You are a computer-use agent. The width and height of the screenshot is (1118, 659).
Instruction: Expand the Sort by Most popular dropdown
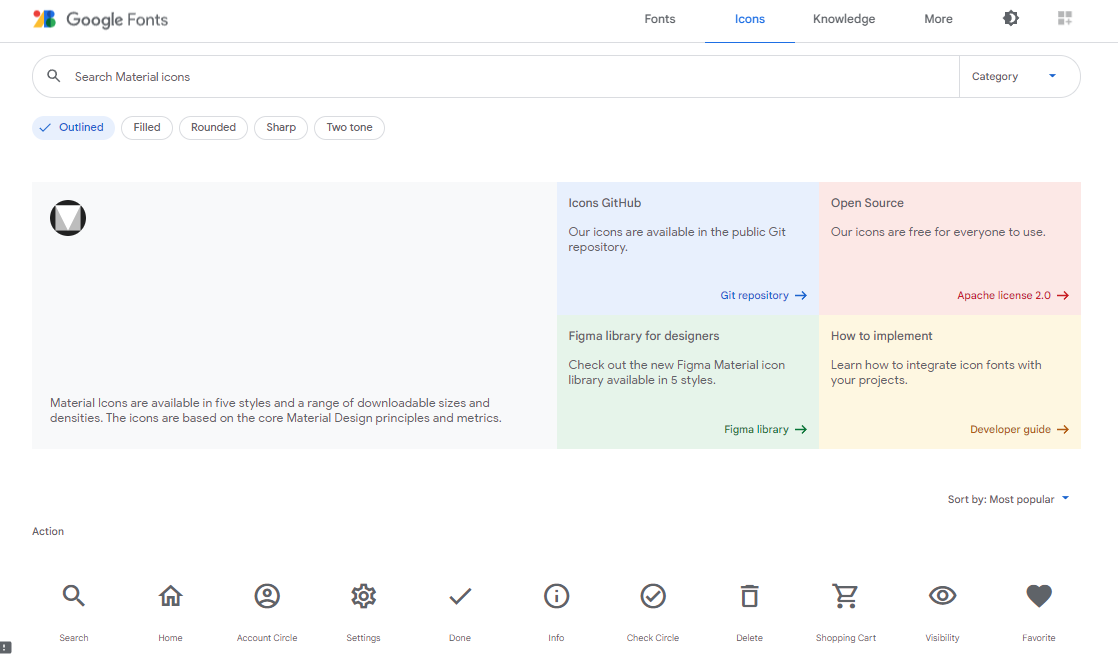coord(1008,499)
